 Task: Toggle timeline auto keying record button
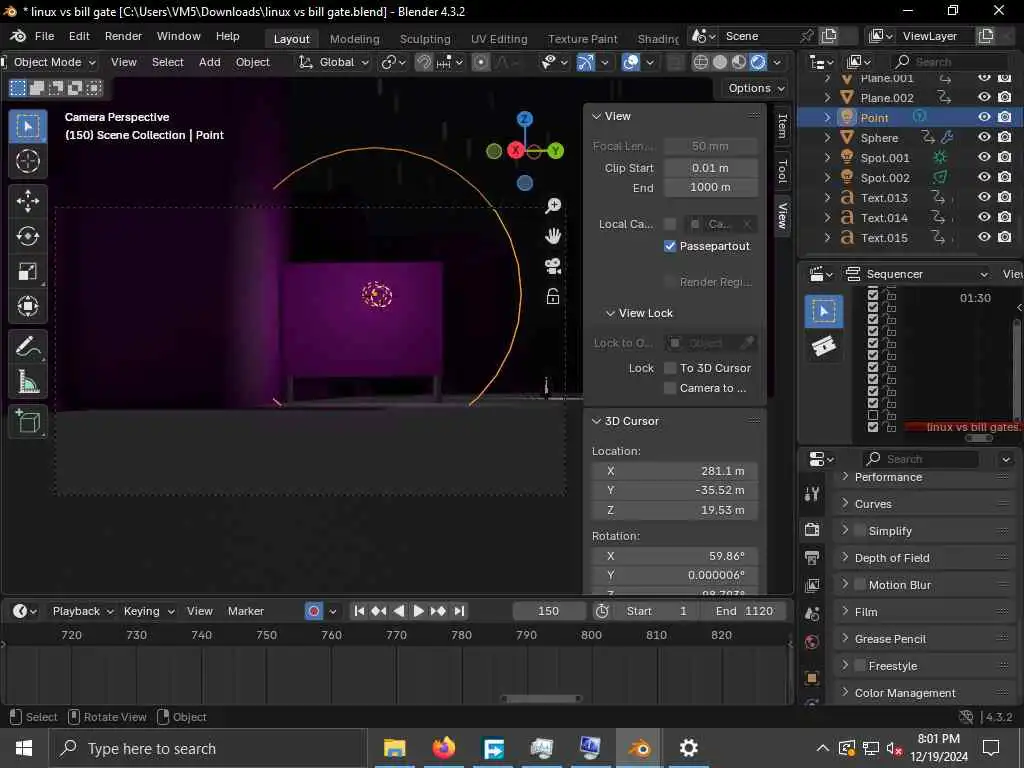[x=313, y=611]
